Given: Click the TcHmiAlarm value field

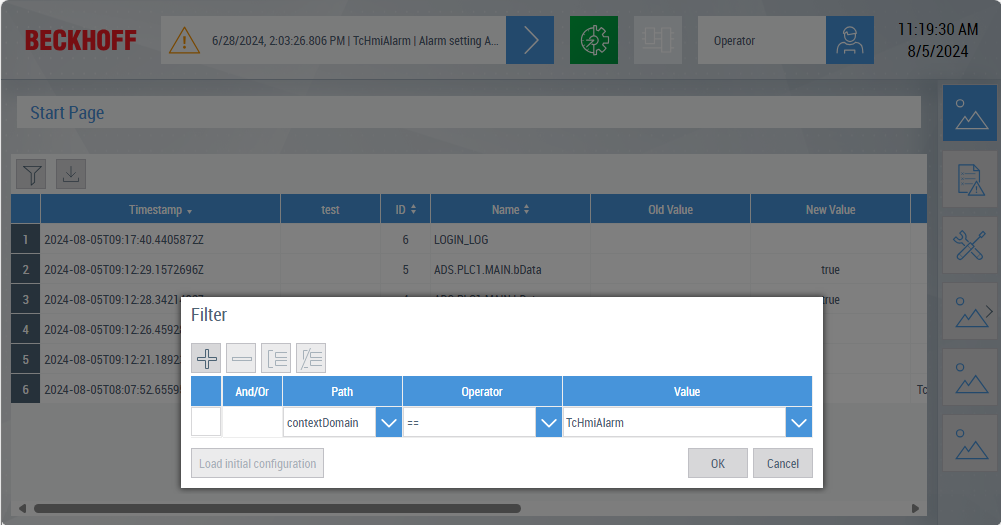Looking at the screenshot, I should point(674,423).
